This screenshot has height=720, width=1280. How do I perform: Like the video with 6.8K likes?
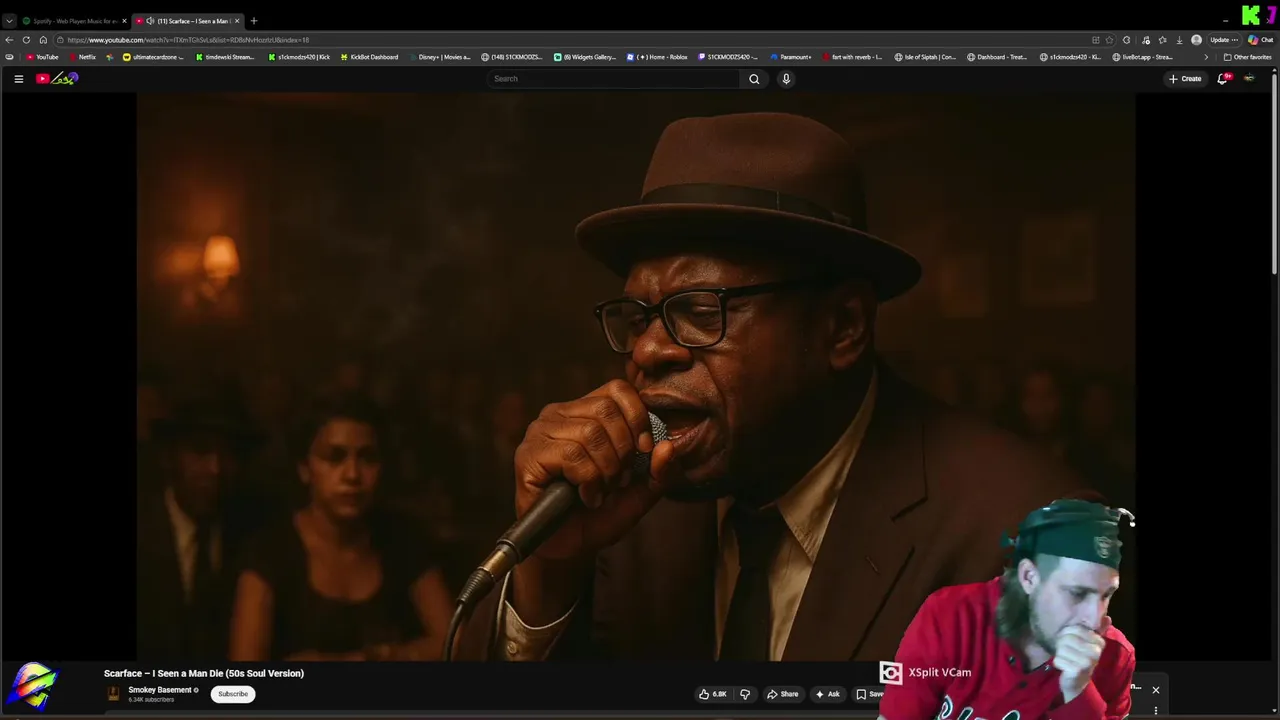[x=713, y=694]
